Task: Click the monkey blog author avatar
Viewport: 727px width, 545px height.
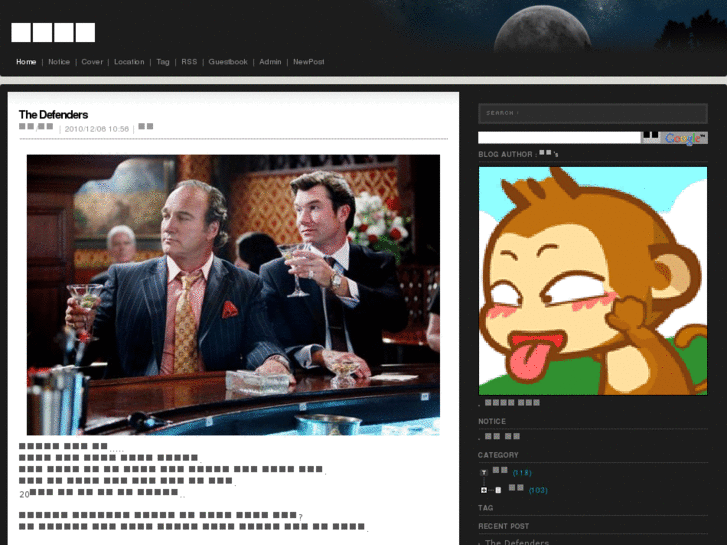Action: click(593, 281)
